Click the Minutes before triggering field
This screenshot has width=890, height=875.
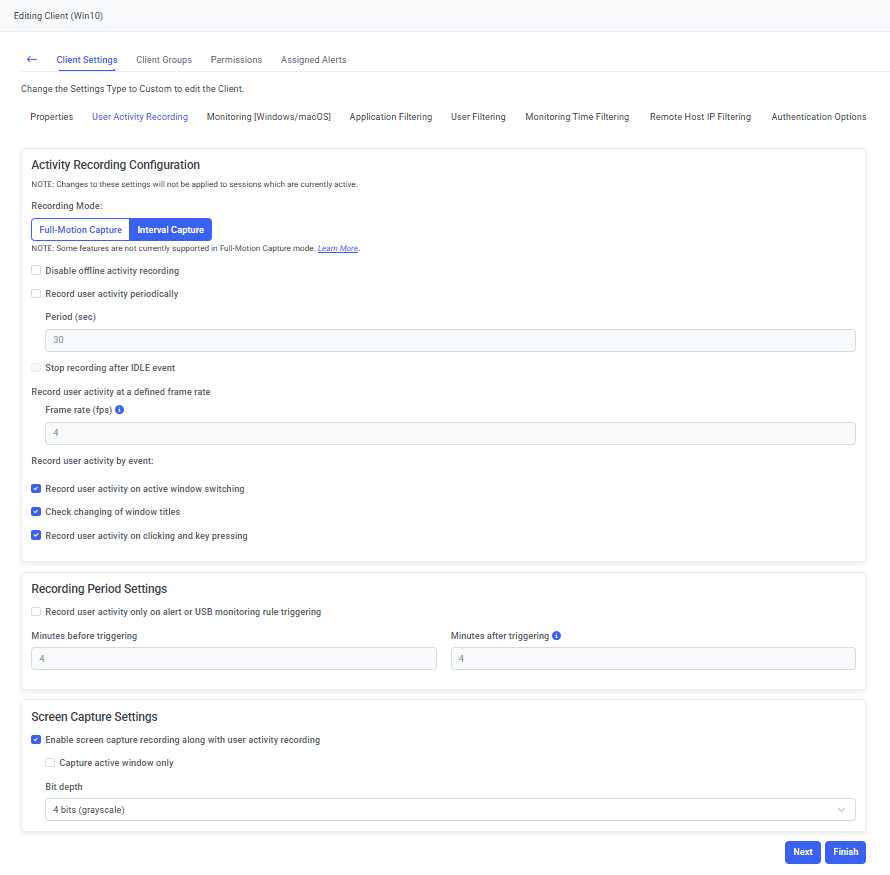point(234,658)
